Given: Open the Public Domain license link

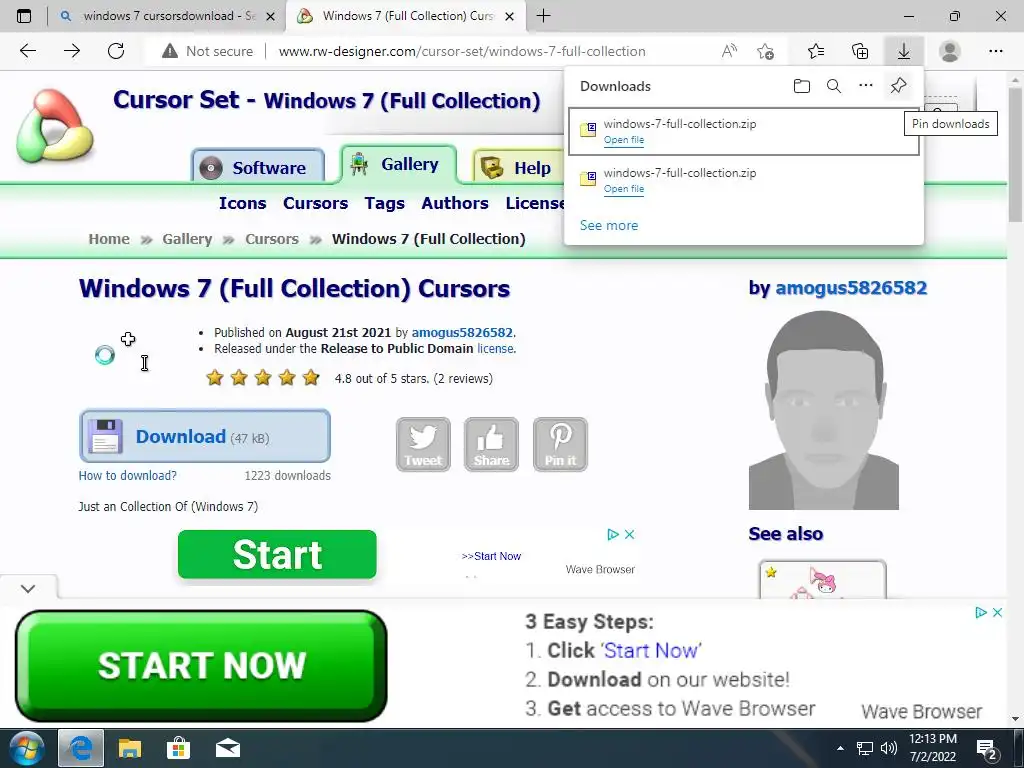Looking at the screenshot, I should (x=495, y=349).
